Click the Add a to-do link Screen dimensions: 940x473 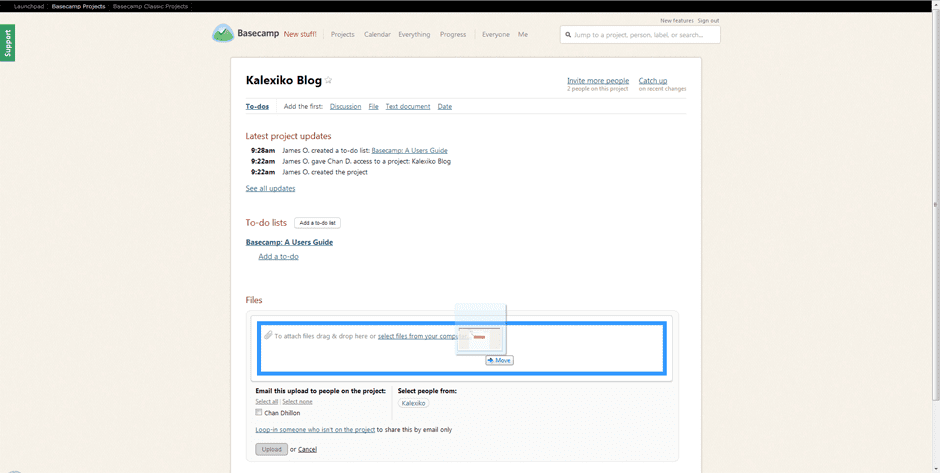click(x=278, y=257)
